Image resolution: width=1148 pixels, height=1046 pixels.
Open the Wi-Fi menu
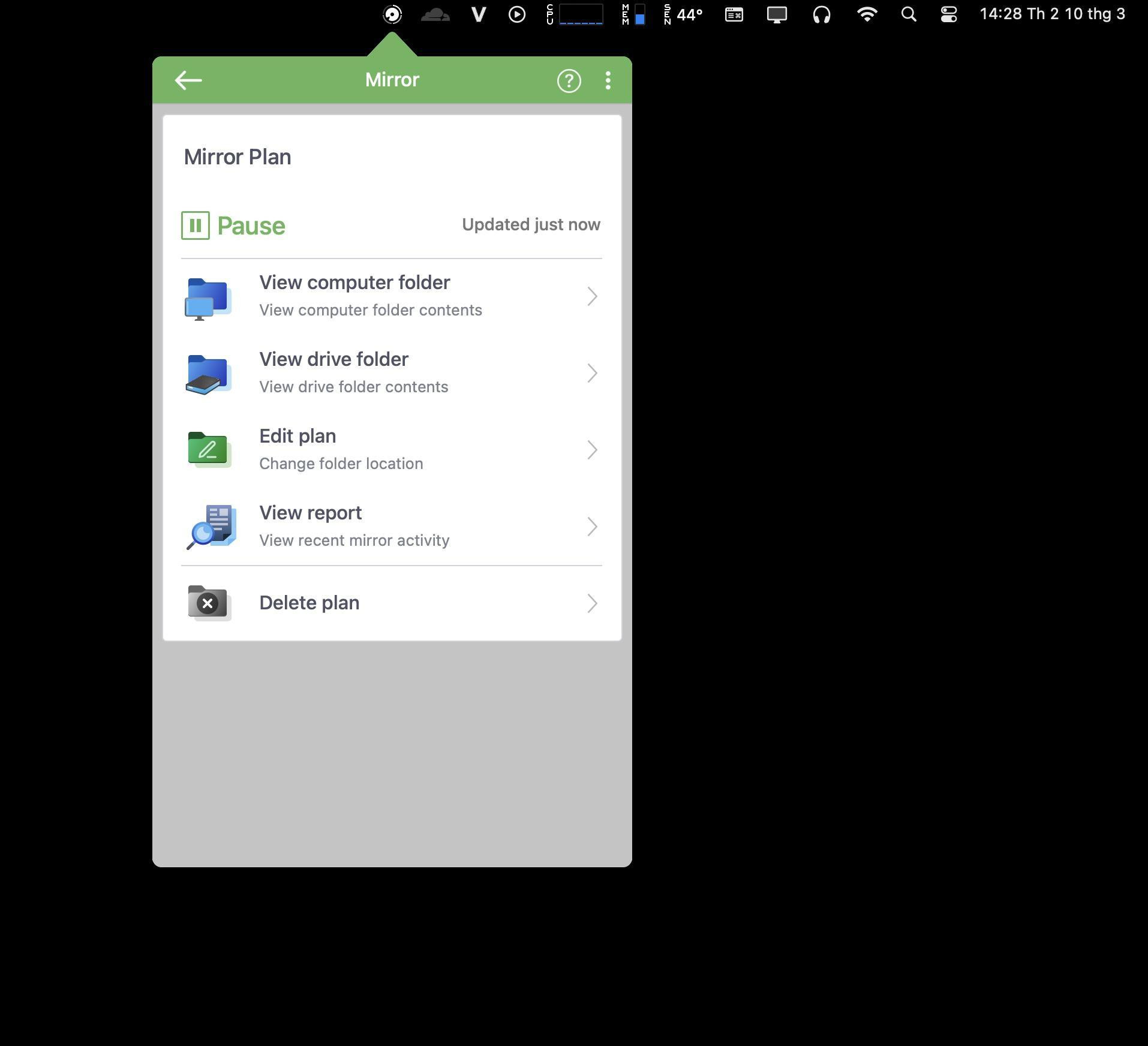pyautogui.click(x=867, y=14)
